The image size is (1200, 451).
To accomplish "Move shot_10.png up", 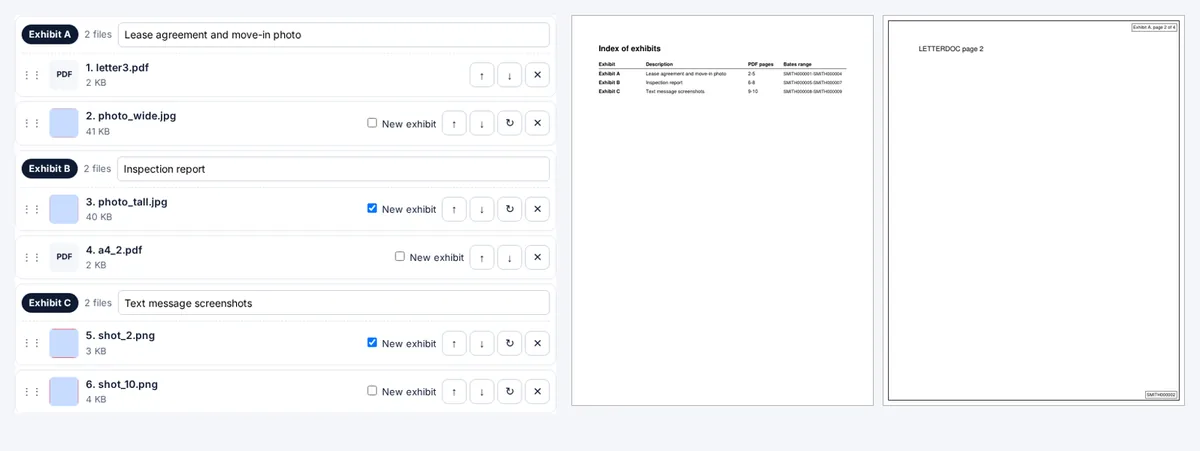I will 454,391.
